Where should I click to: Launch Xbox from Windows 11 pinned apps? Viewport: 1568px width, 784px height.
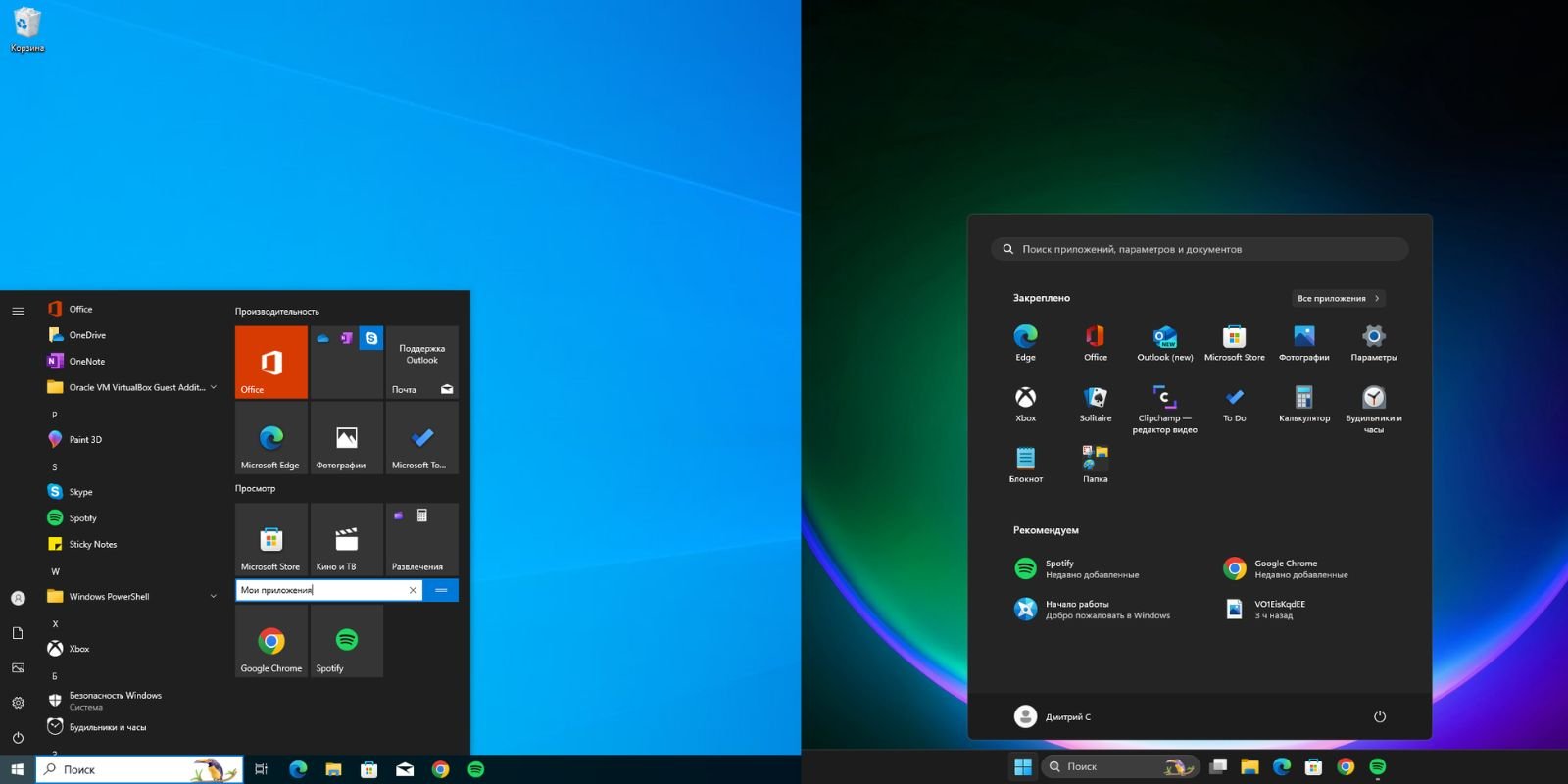pyautogui.click(x=1025, y=403)
